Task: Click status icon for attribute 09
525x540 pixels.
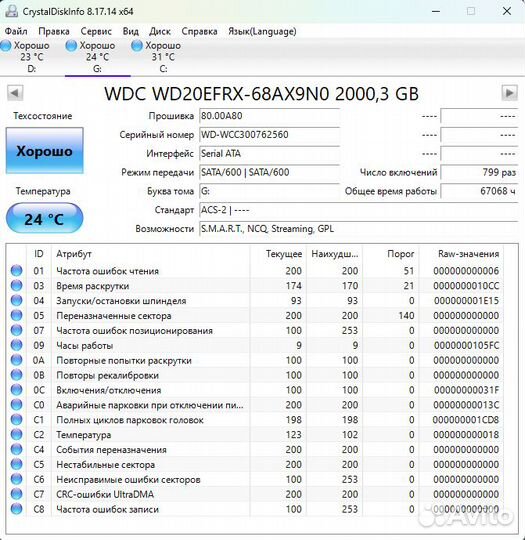Action: coord(16,345)
